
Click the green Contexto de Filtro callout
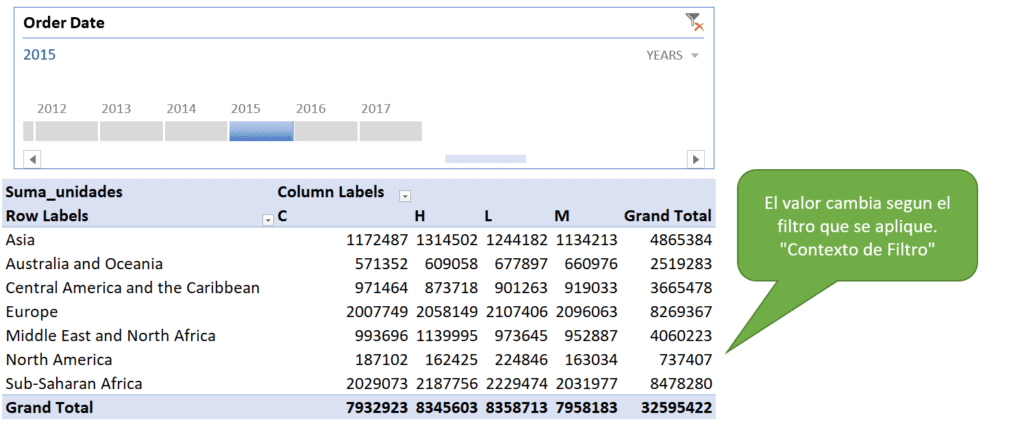[857, 226]
